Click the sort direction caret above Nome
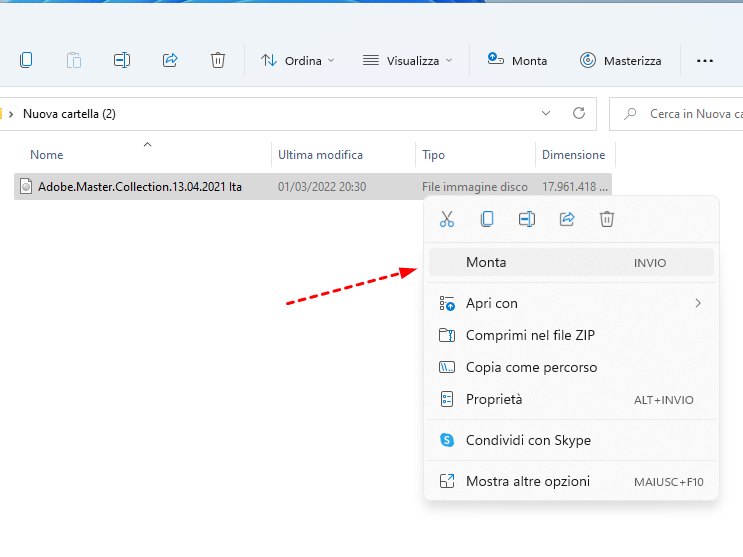Screen dimensions: 743x557 [147, 144]
